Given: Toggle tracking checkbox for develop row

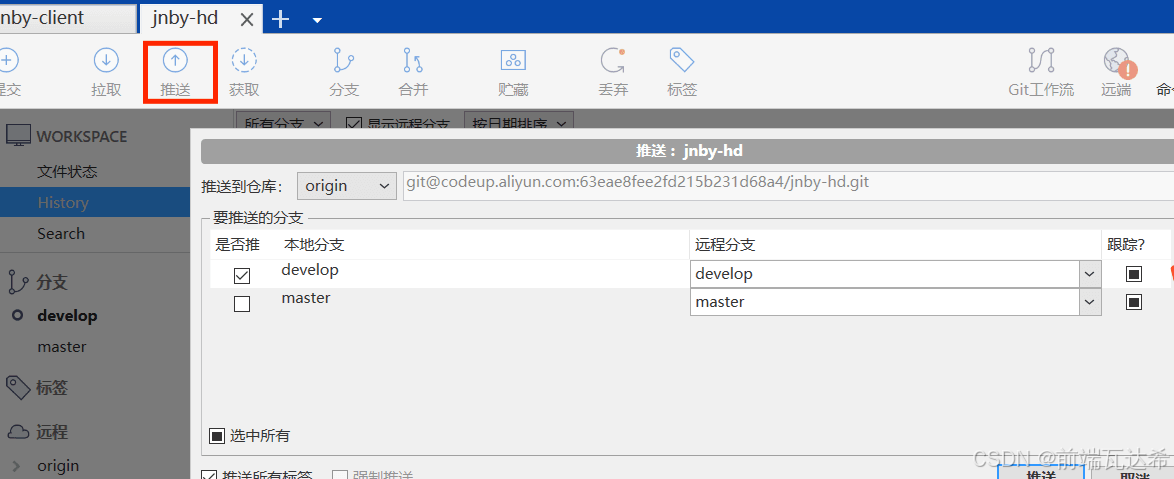Looking at the screenshot, I should coord(1134,274).
